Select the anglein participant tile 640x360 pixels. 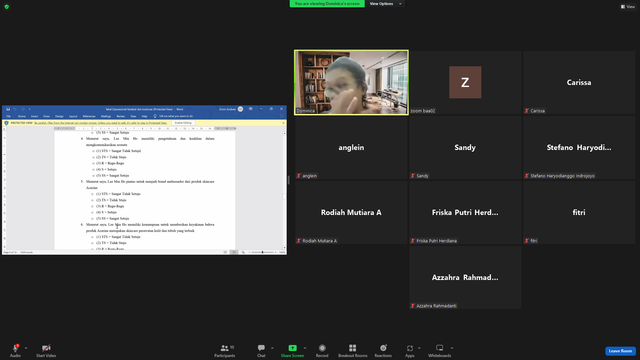[x=351, y=147]
